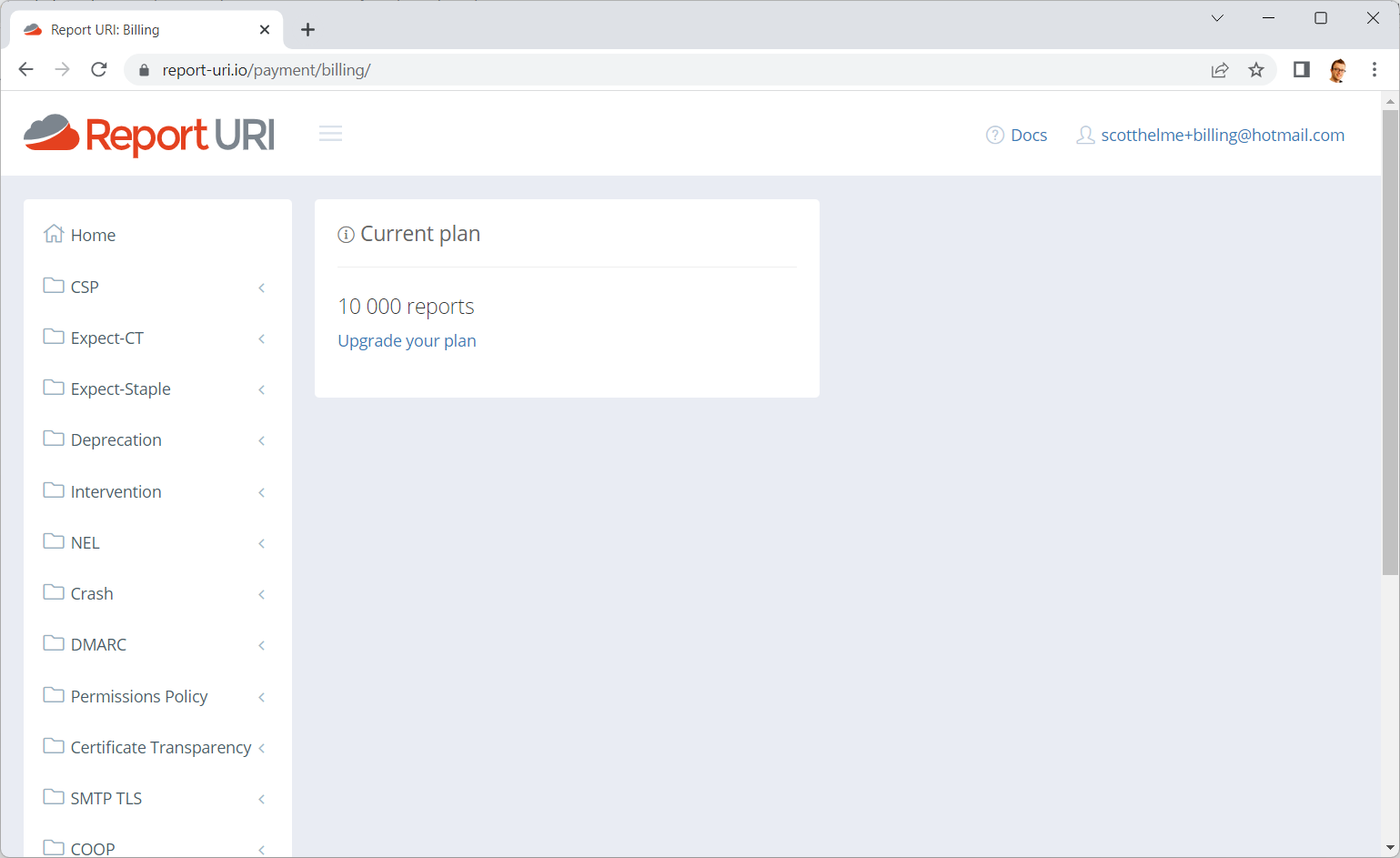Expand the Crash menu chevron

point(262,594)
